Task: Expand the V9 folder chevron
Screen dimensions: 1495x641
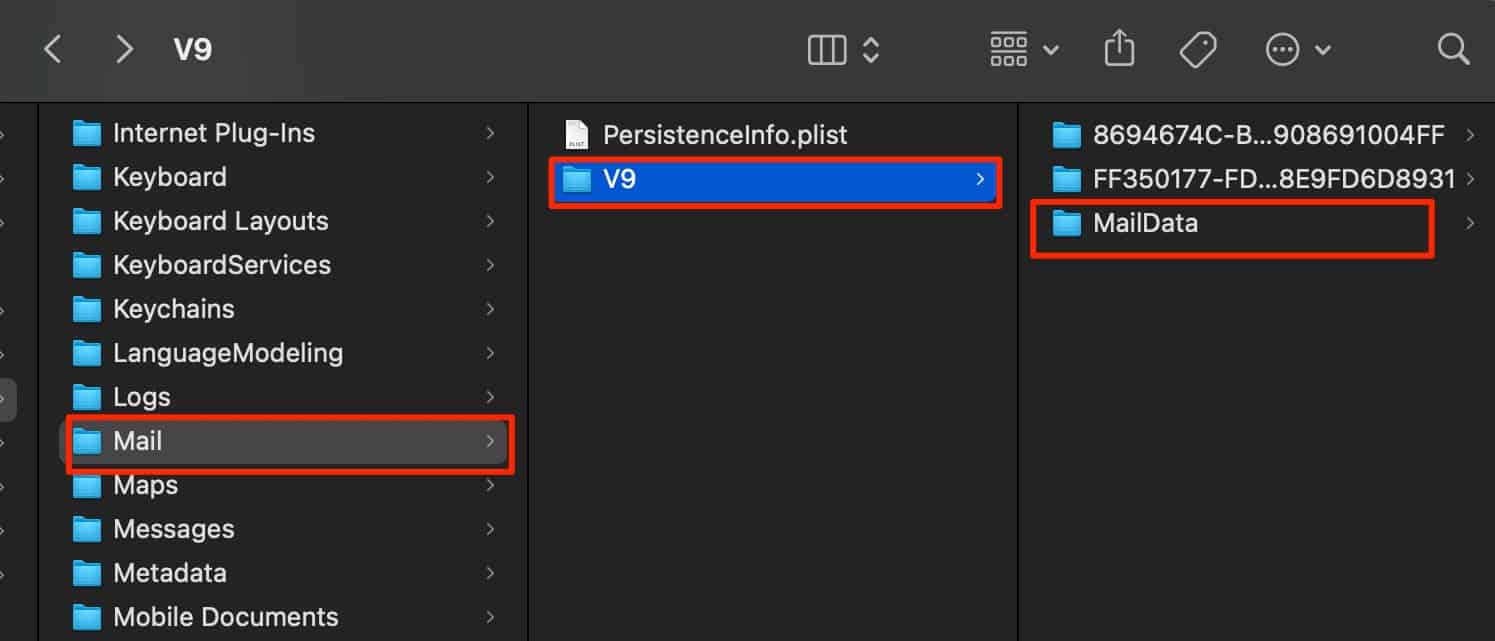Action: 980,180
